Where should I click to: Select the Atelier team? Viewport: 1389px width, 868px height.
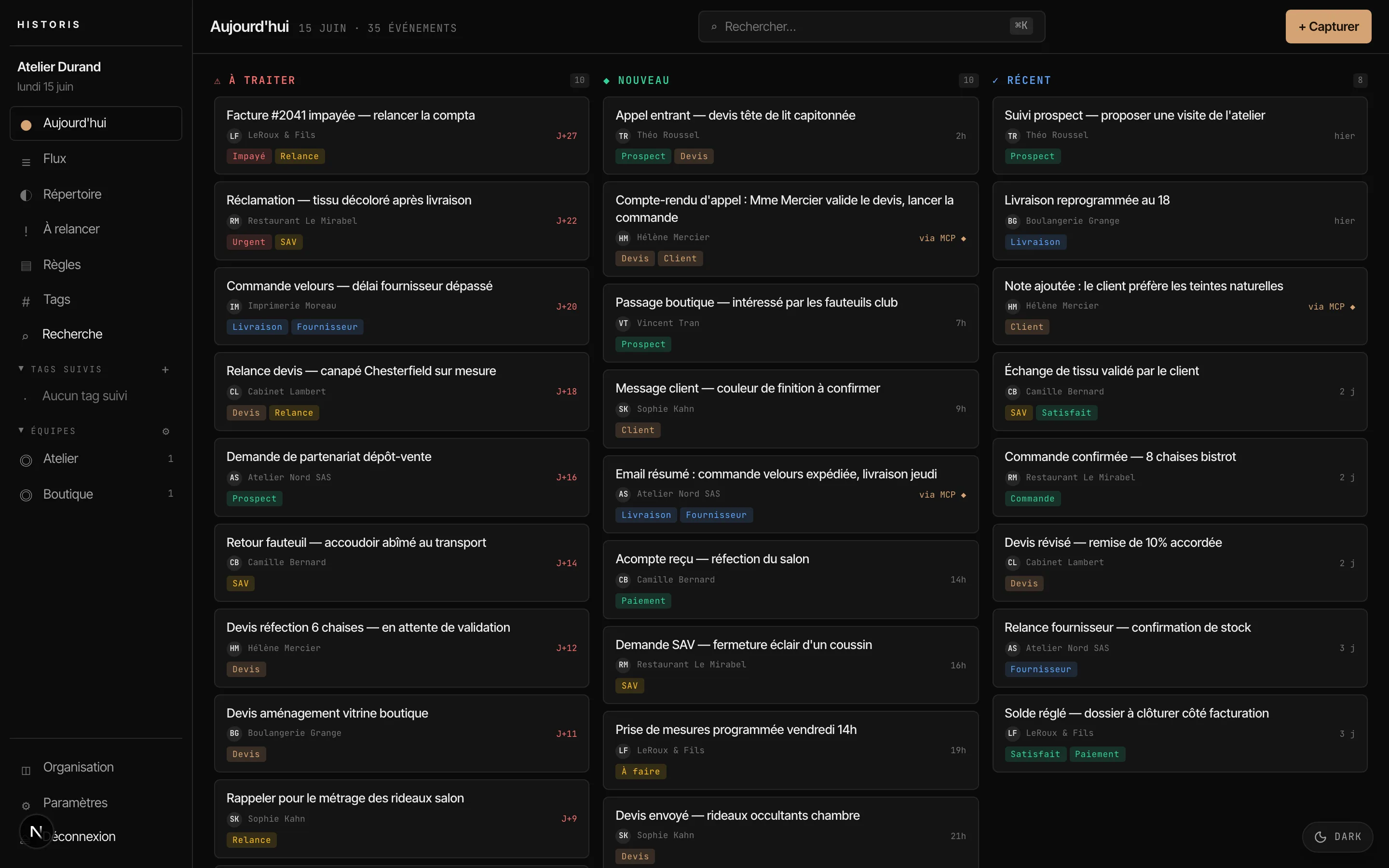(x=96, y=459)
